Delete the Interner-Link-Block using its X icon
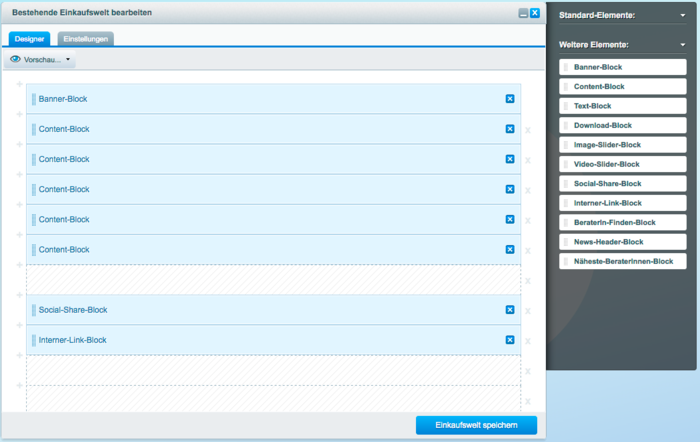Viewport: 700px width, 442px height. (510, 340)
